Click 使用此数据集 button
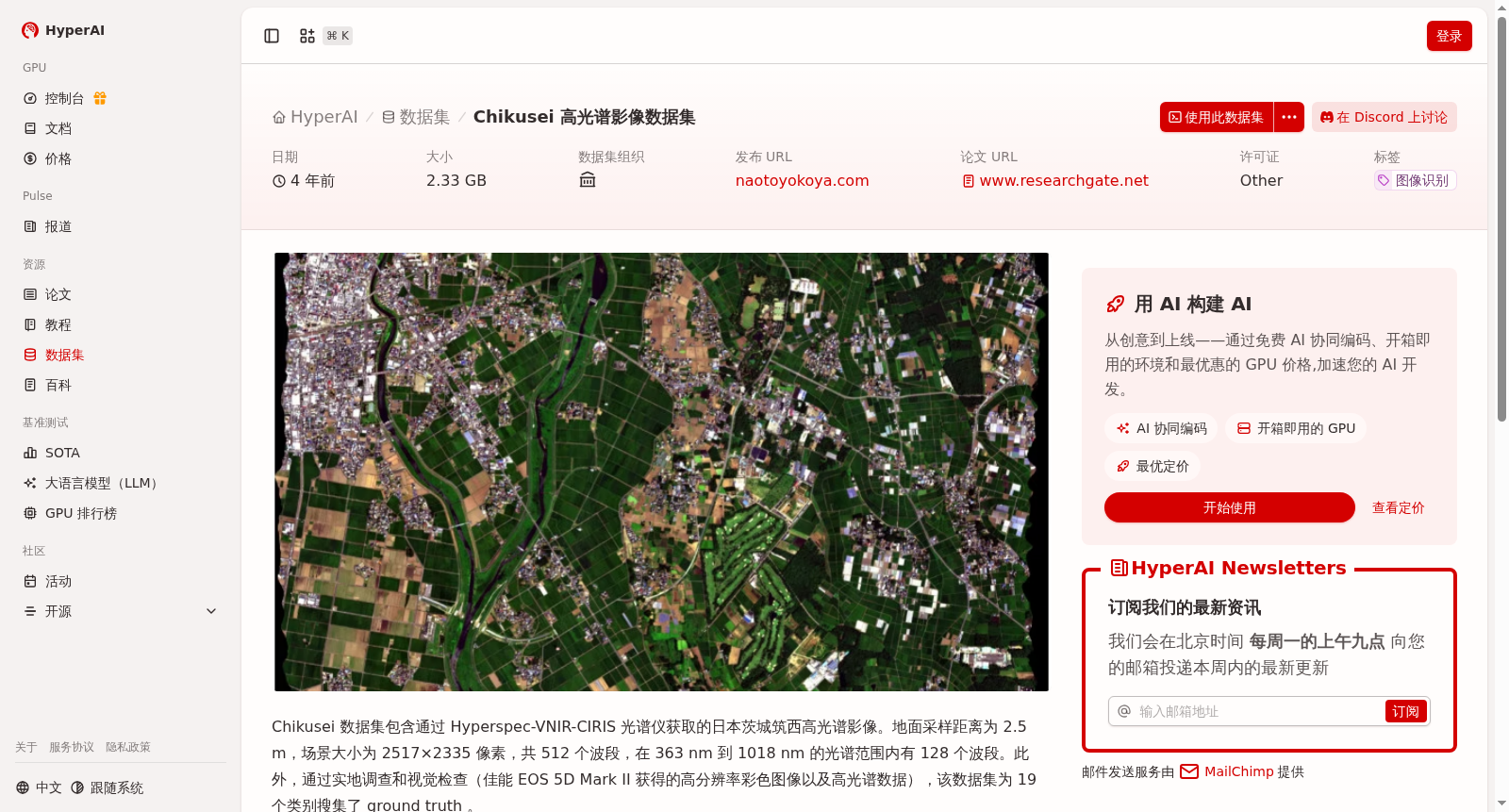This screenshot has width=1509, height=812. 1217,117
